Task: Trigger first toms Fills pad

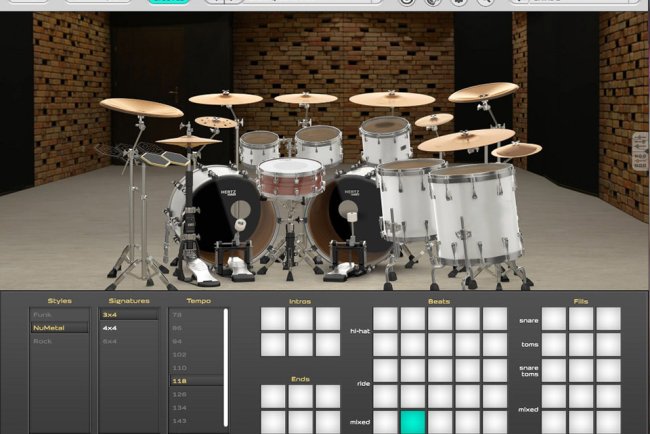Action: pyautogui.click(x=554, y=344)
